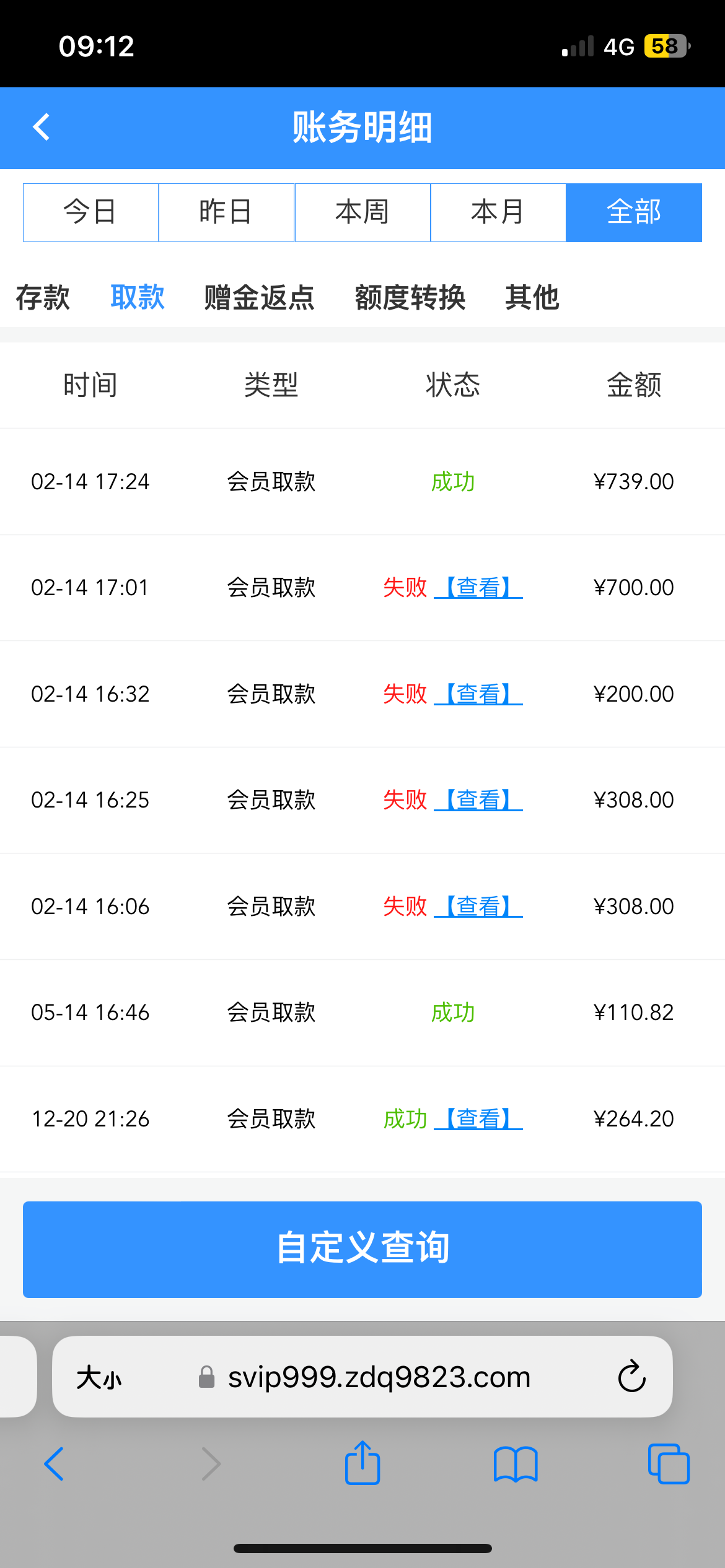This screenshot has width=725, height=1568.
Task: Tap the Safari back navigation arrow
Action: (55, 1464)
